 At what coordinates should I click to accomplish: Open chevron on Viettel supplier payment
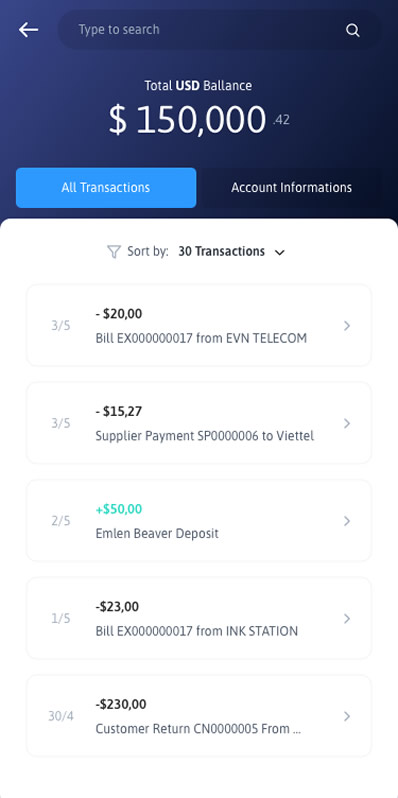click(x=347, y=423)
